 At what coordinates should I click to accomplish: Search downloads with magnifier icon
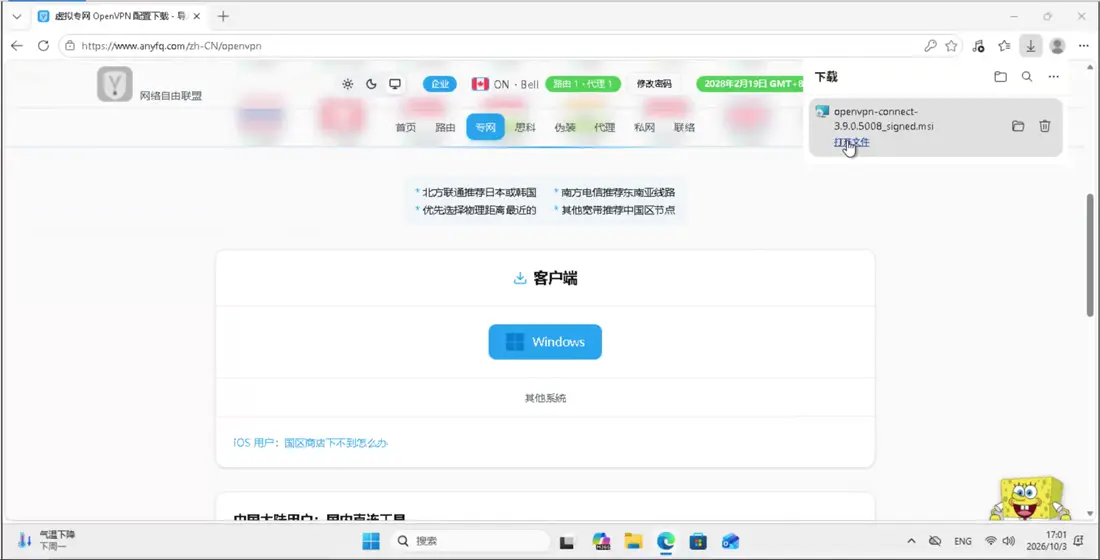[1027, 76]
